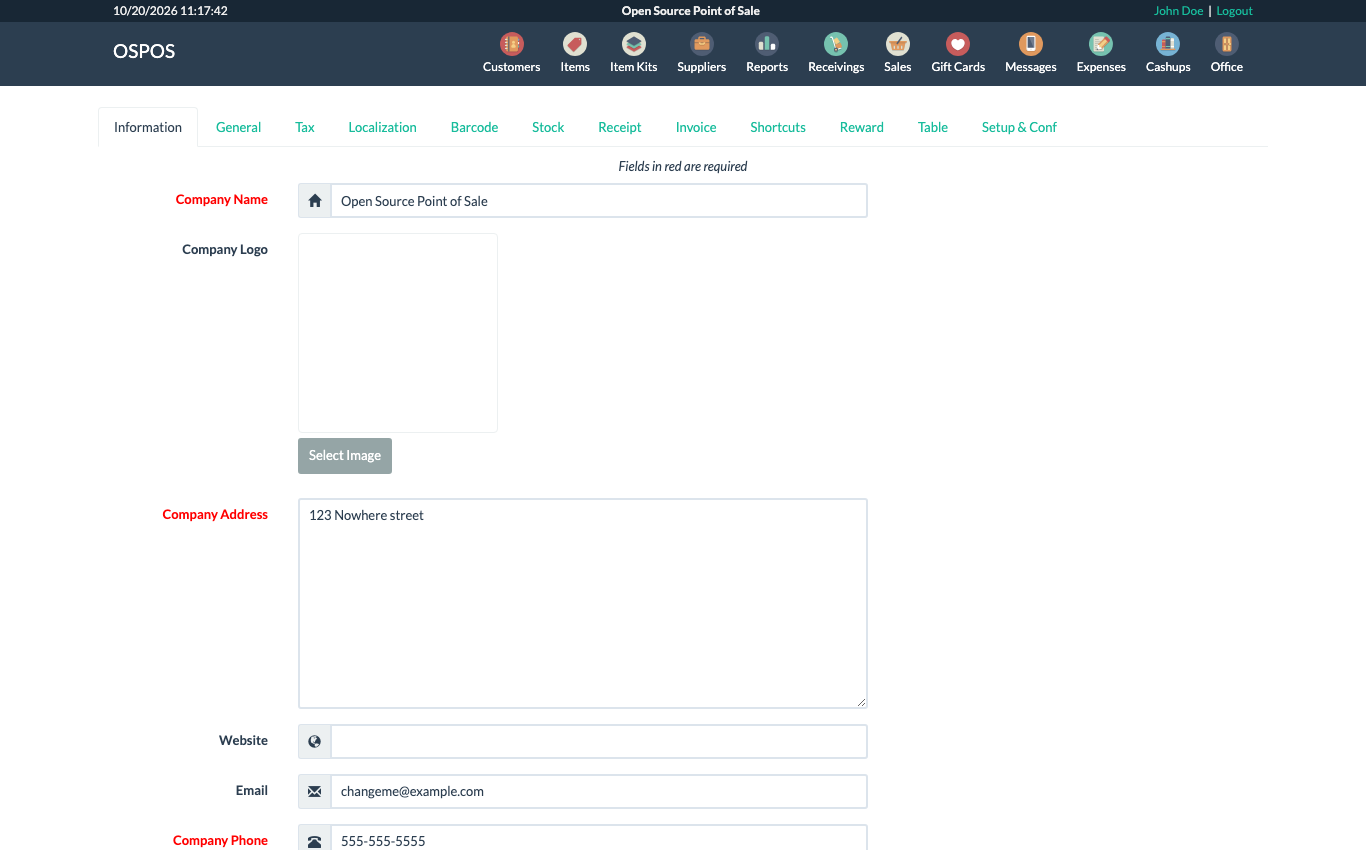The height and width of the screenshot is (850, 1366).
Task: Open the Sales module icon
Action: click(898, 44)
